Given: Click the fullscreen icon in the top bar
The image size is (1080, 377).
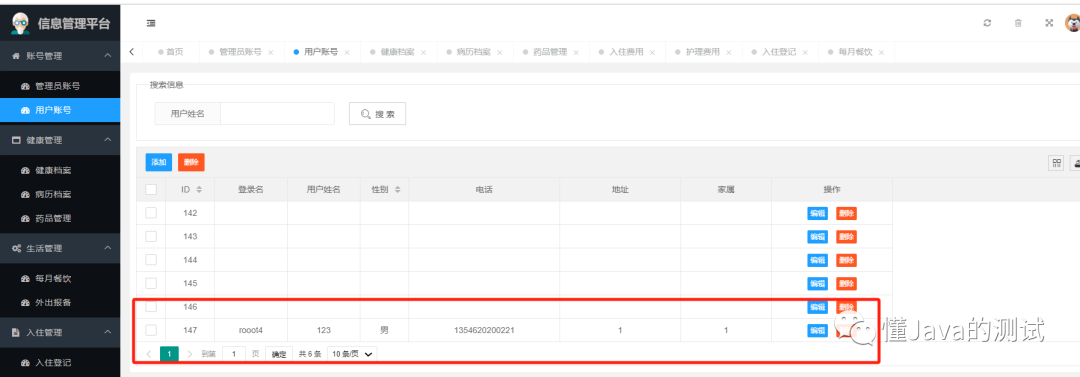Looking at the screenshot, I should pos(1049,23).
